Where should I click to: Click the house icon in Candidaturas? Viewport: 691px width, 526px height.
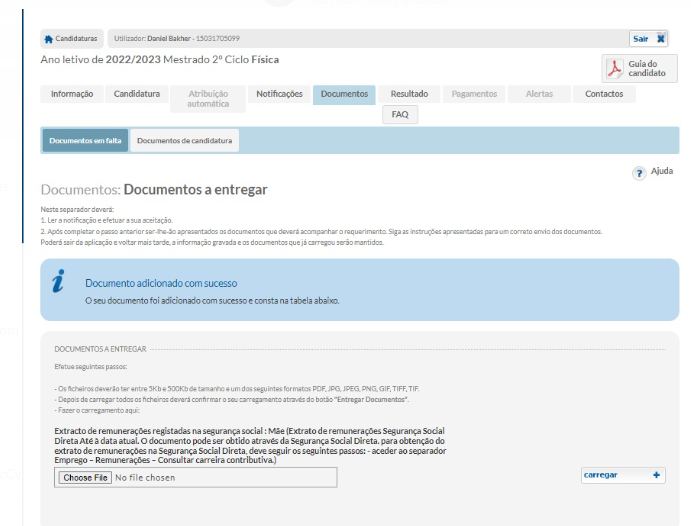(x=48, y=39)
